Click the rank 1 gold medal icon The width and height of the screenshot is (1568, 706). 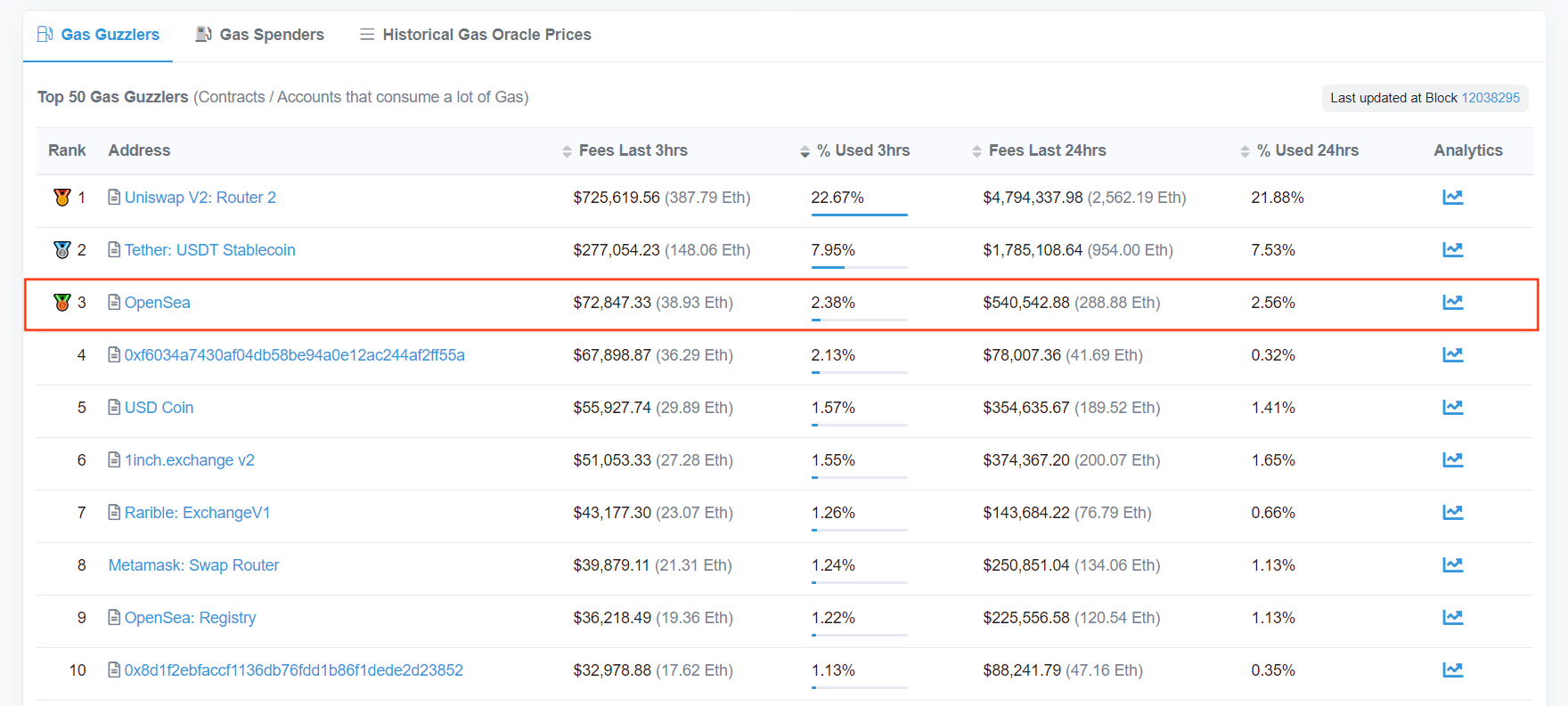[61, 198]
